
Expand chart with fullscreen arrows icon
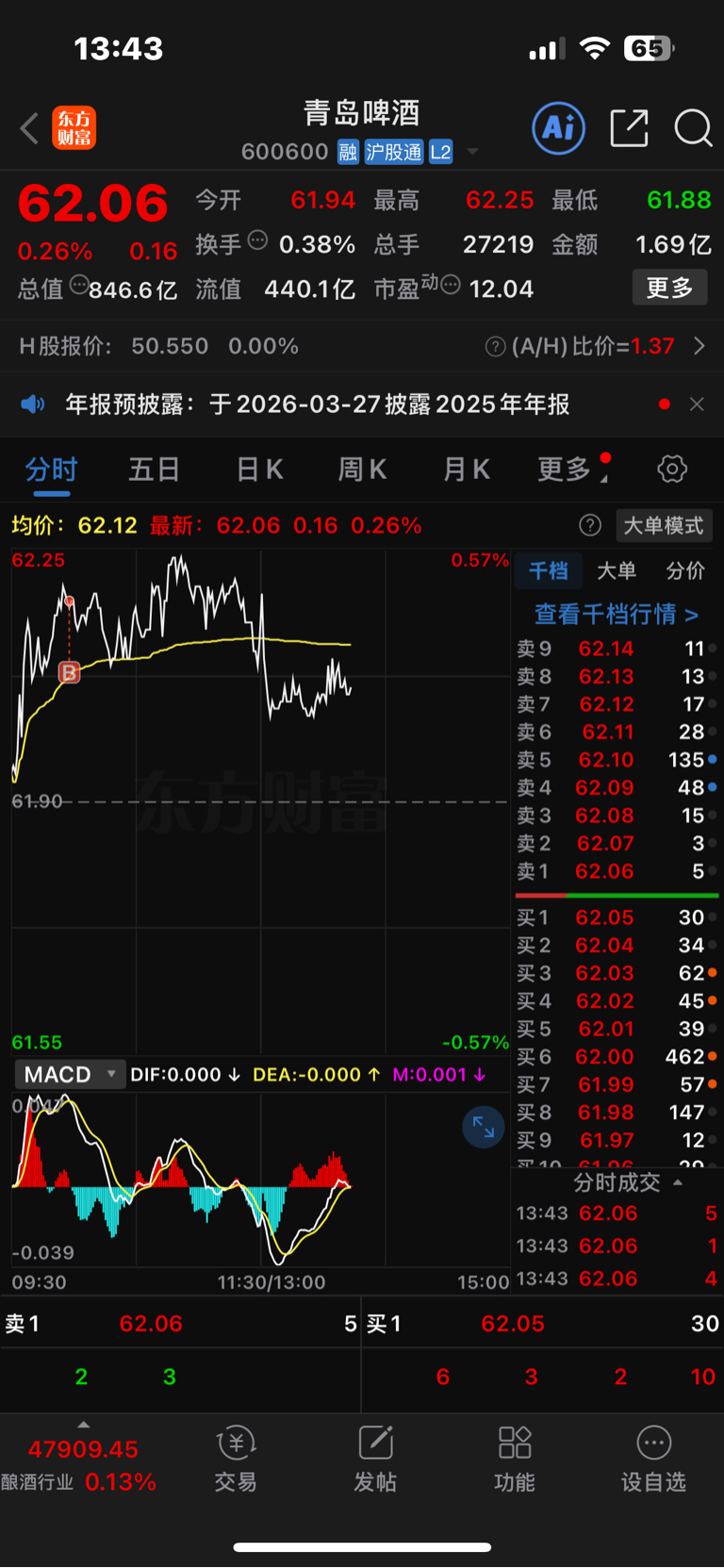click(x=484, y=1127)
